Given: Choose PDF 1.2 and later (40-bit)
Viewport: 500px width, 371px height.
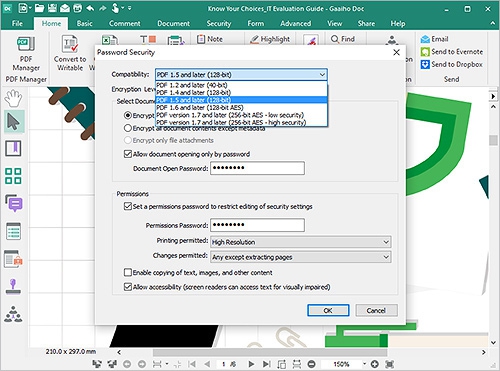Looking at the screenshot, I should [241, 85].
